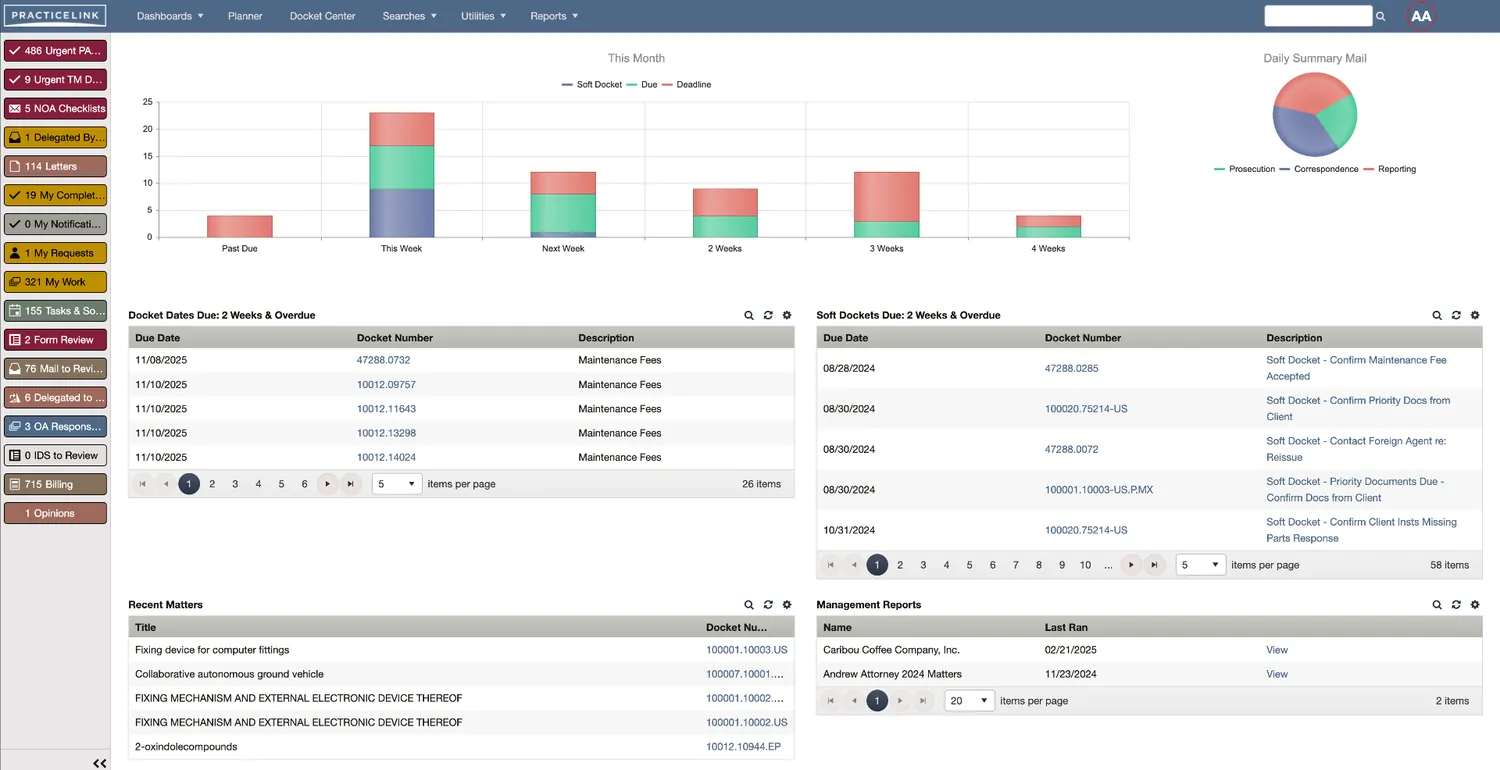Click the top search input field
This screenshot has height=770, width=1500.
(1317, 16)
